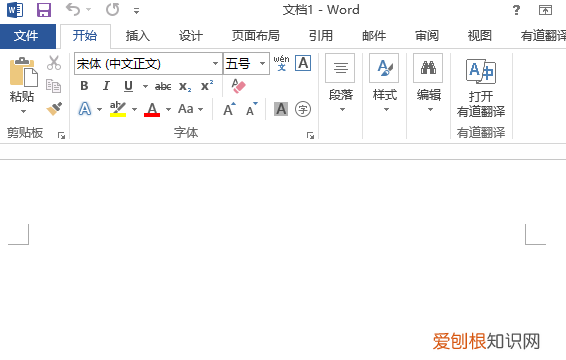Toggle Subscript formatting

(x=185, y=86)
